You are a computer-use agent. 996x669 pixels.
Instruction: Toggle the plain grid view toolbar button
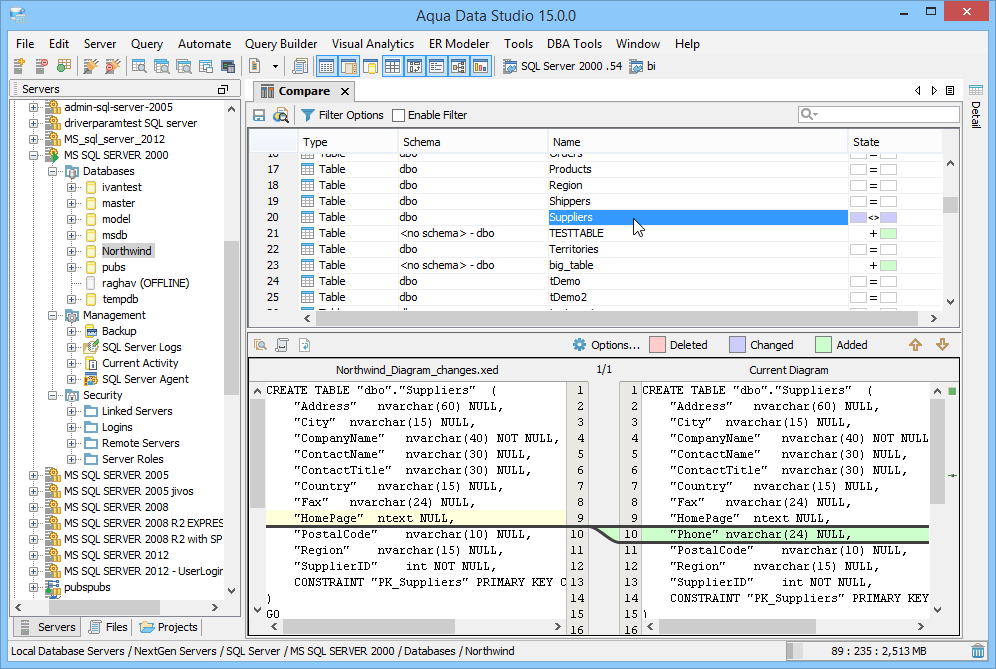pos(393,66)
